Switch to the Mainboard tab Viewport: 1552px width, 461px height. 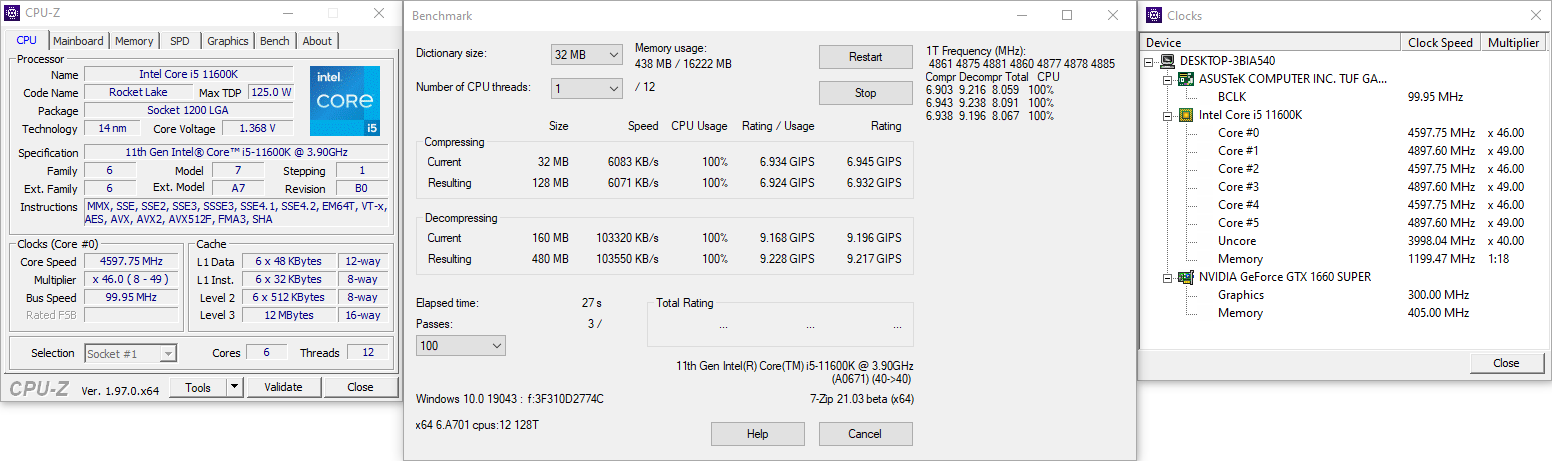(78, 41)
